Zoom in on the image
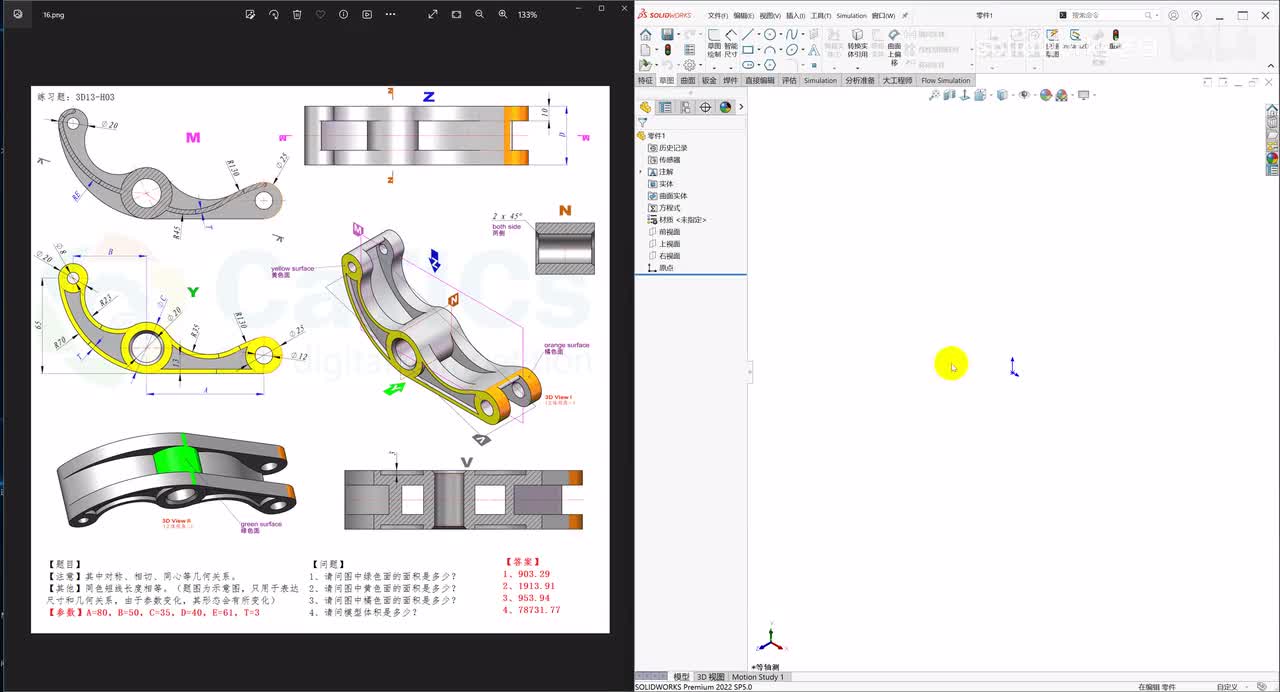 click(x=502, y=15)
